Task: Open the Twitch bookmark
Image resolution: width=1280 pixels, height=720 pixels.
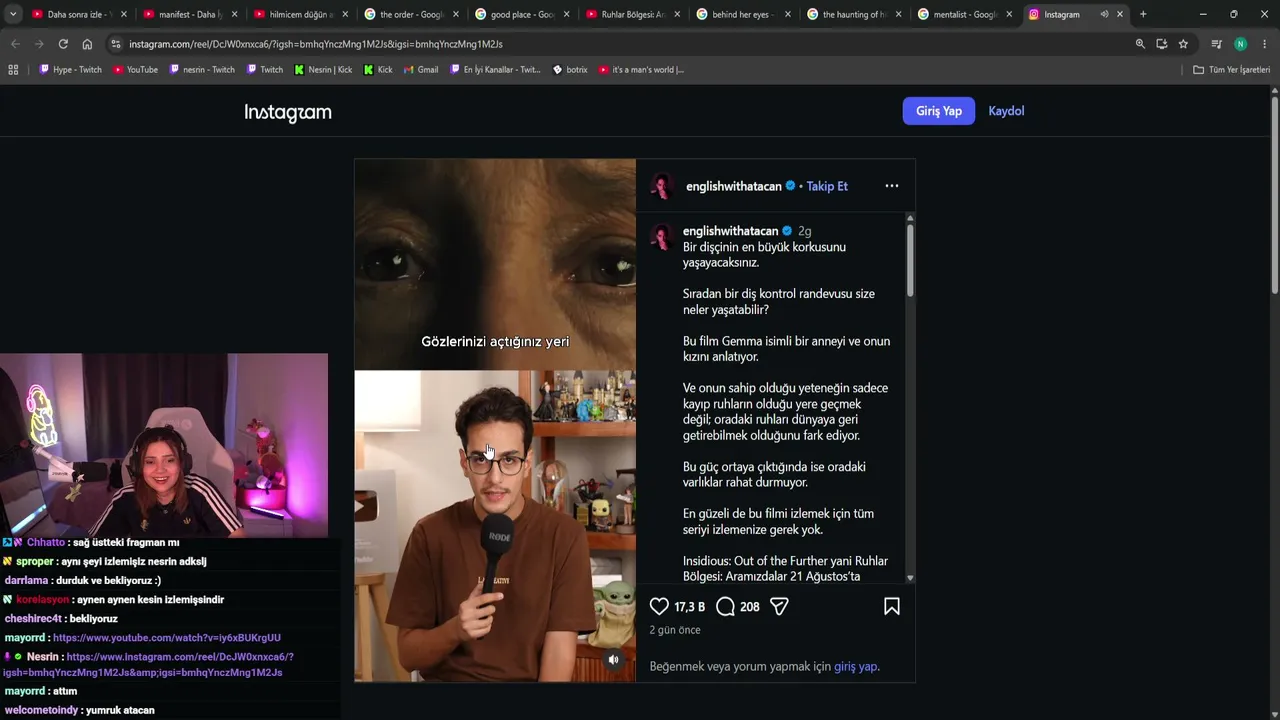Action: [x=264, y=70]
